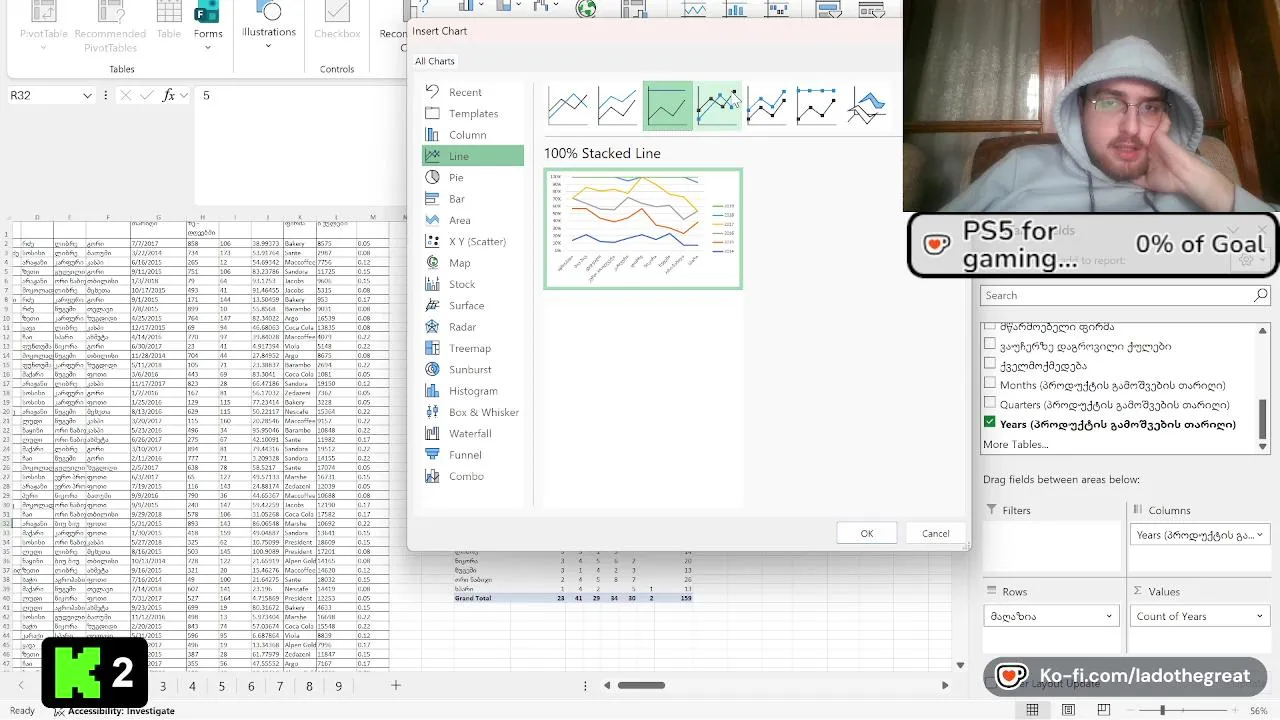Viewport: 1280px width, 720px height.
Task: Click the zoom slider in status bar
Action: [1162, 710]
